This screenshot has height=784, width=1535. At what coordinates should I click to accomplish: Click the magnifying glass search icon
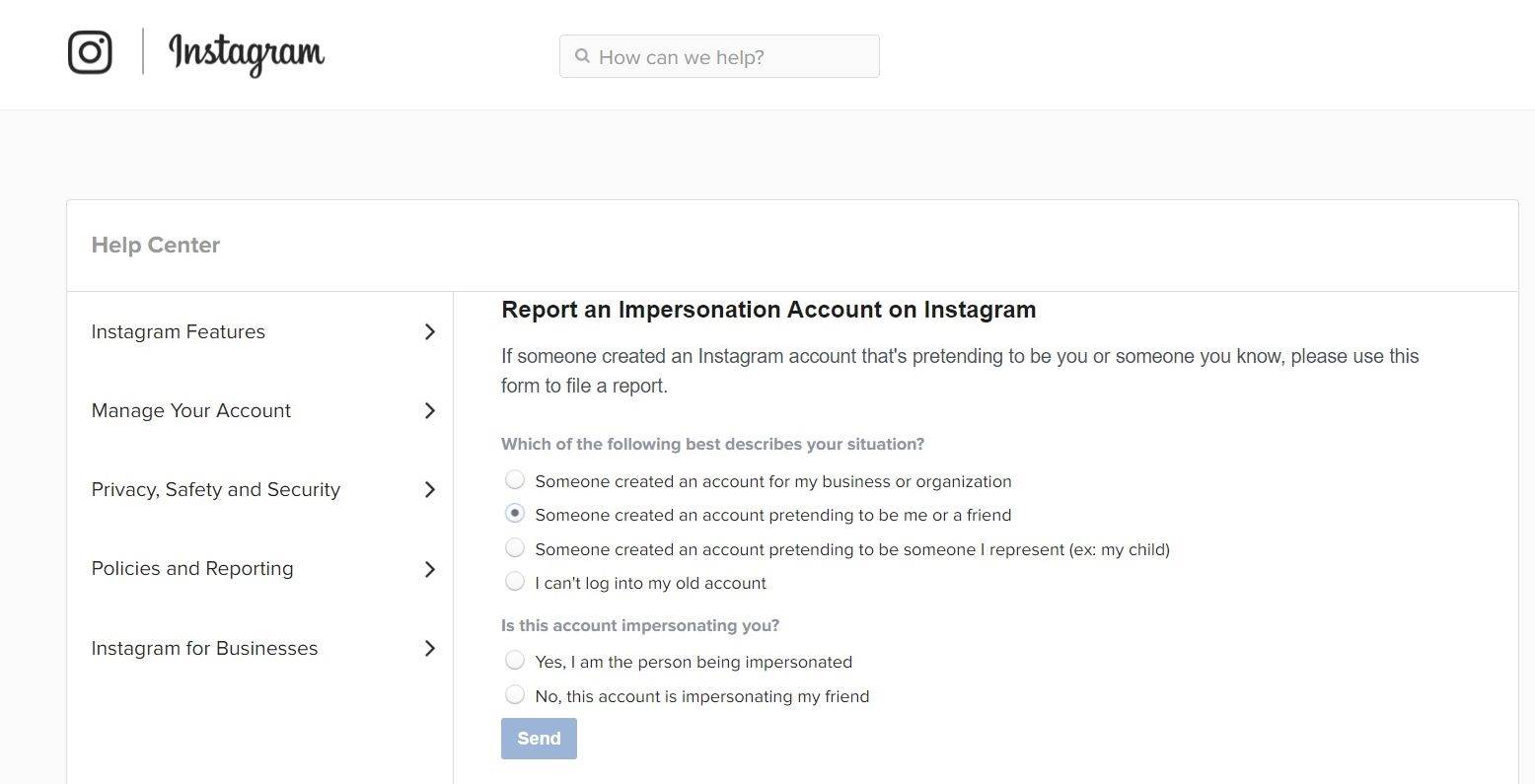tap(583, 56)
